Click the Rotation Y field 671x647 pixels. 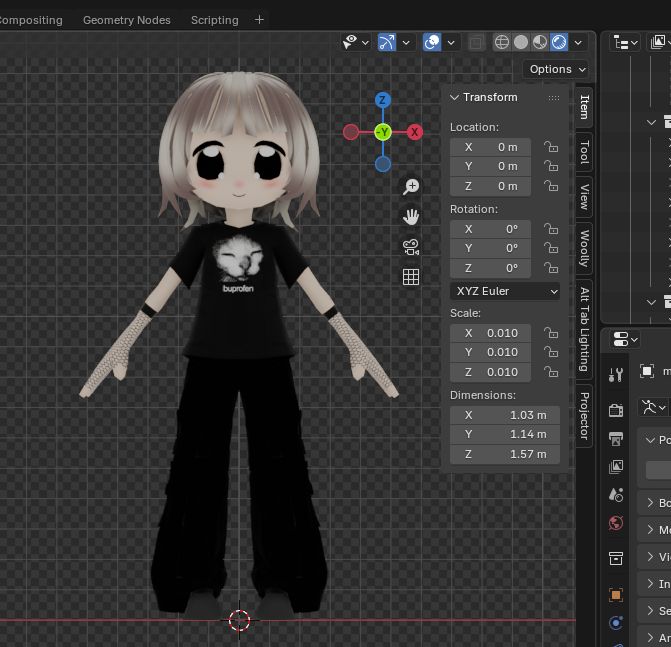490,248
